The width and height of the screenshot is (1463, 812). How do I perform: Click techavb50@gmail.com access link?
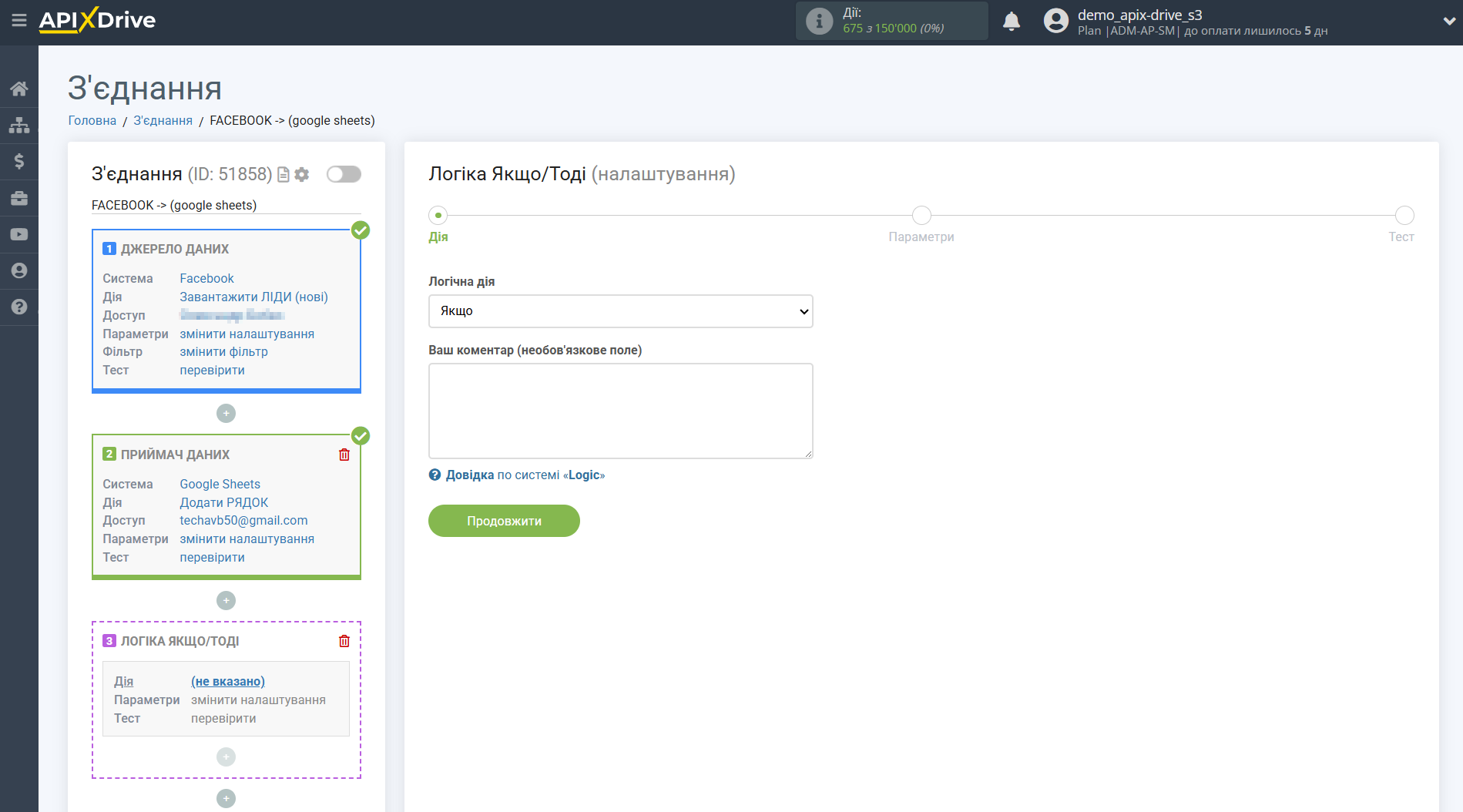coord(243,520)
